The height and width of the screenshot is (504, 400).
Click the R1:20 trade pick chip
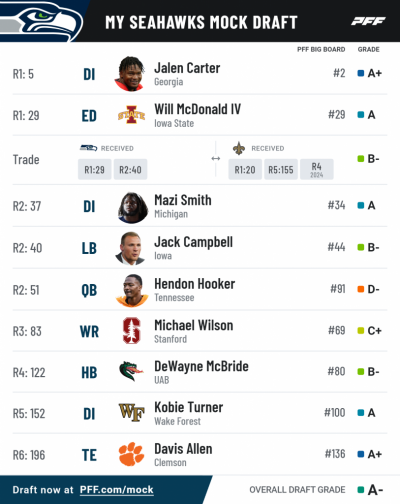coord(245,169)
